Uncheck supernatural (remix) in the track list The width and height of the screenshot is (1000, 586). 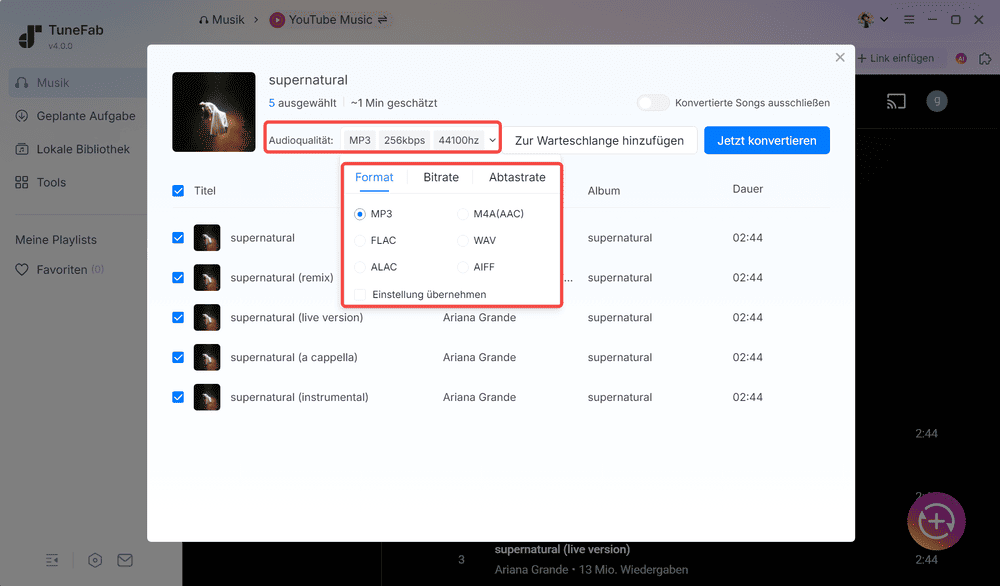pyautogui.click(x=178, y=277)
